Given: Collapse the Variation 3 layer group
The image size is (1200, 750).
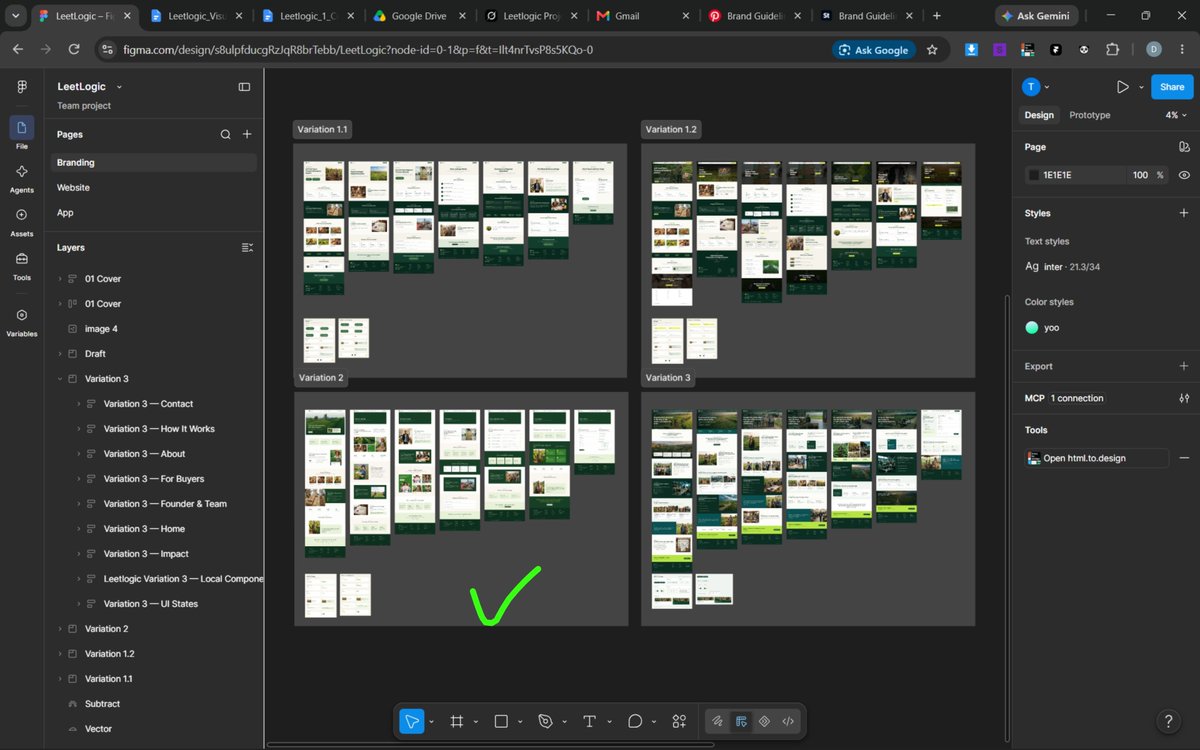Looking at the screenshot, I should [59, 379].
